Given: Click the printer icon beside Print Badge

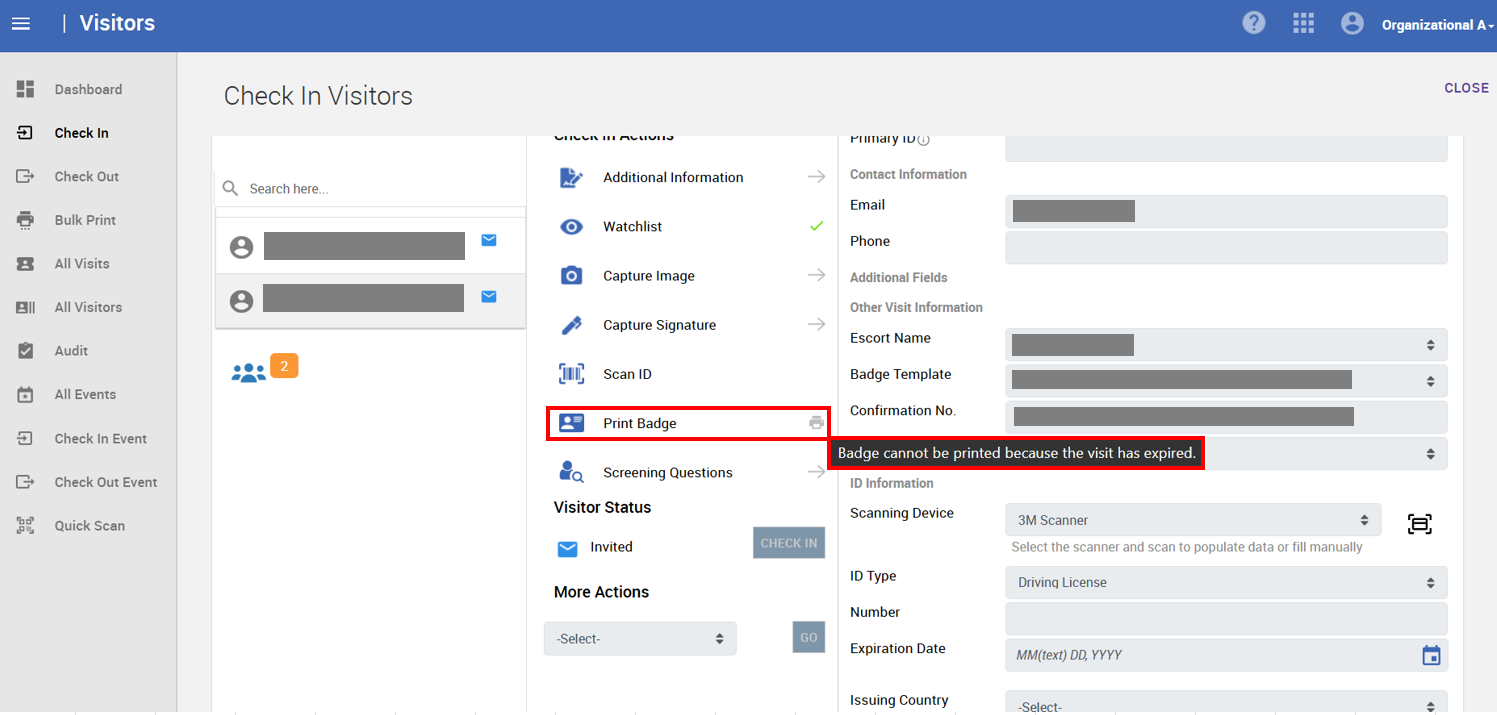Looking at the screenshot, I should pos(816,423).
